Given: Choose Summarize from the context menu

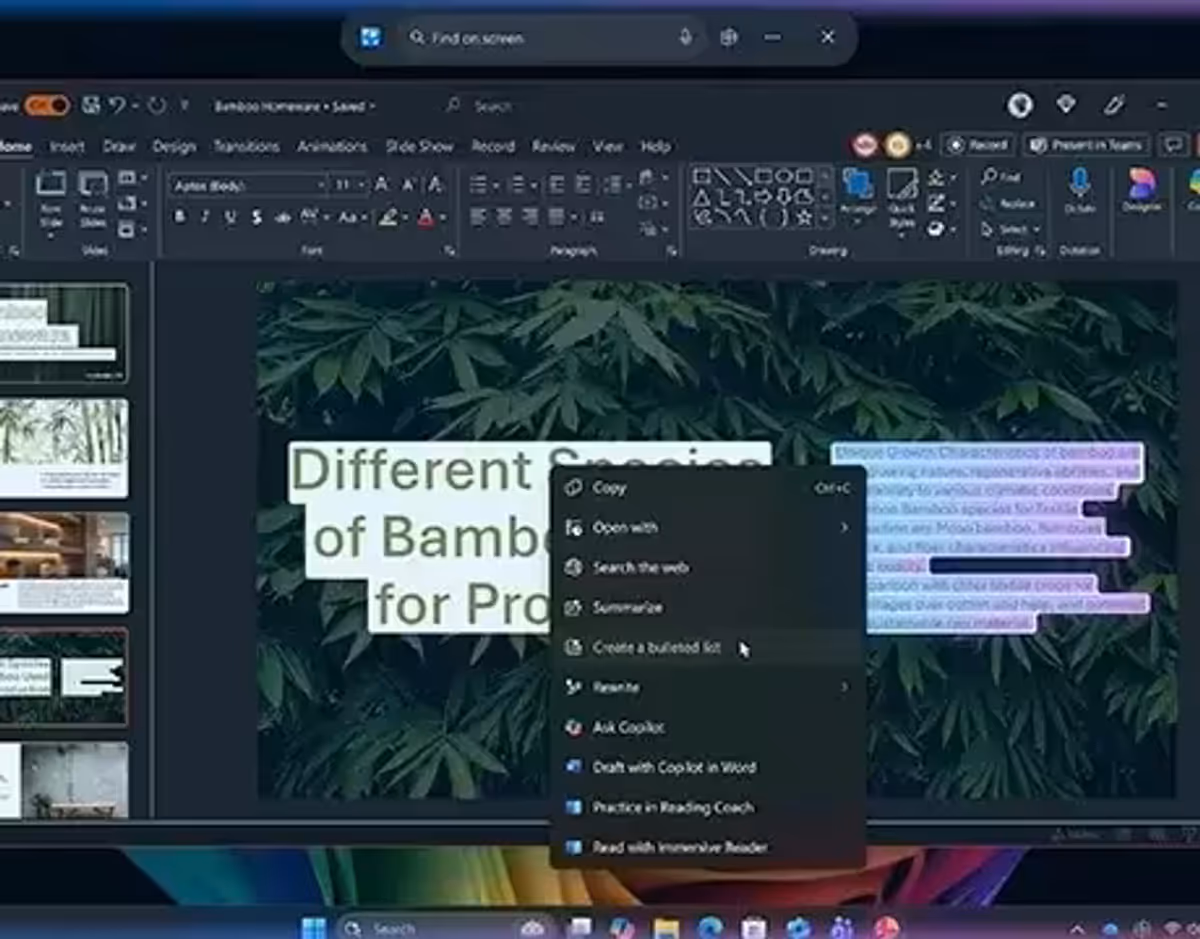Looking at the screenshot, I should (707, 608).
